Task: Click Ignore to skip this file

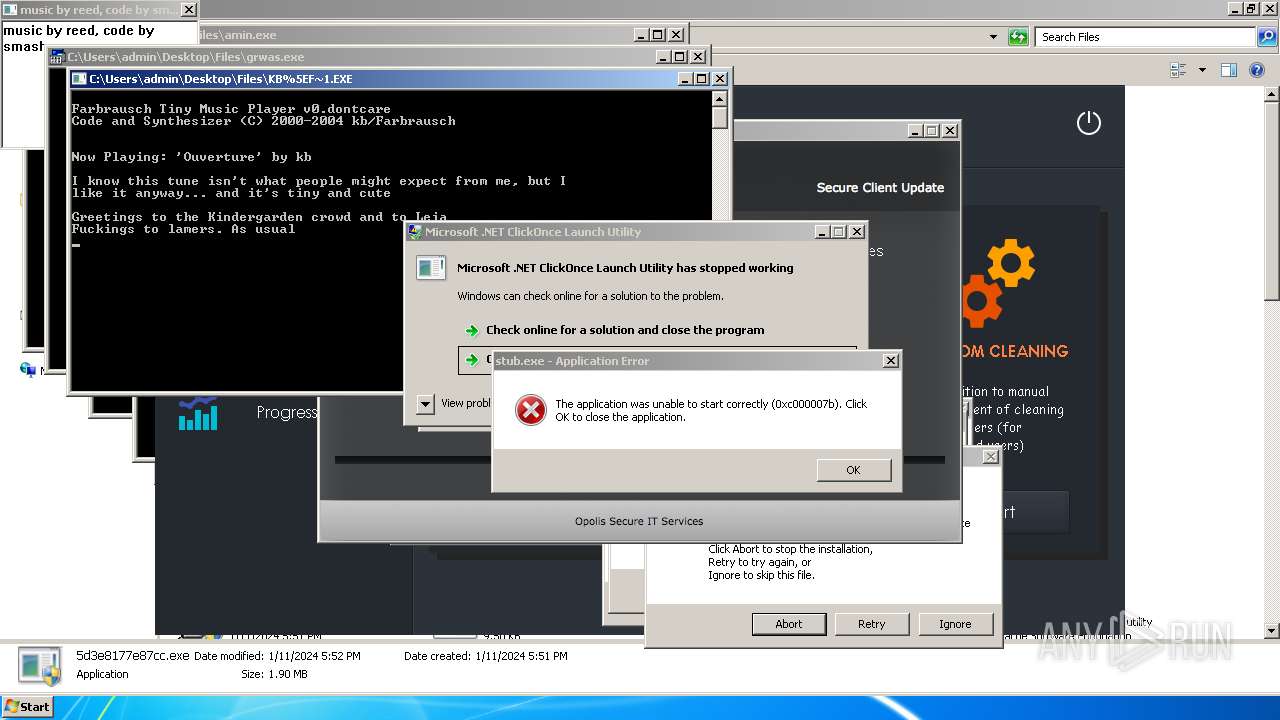Action: pyautogui.click(x=955, y=624)
